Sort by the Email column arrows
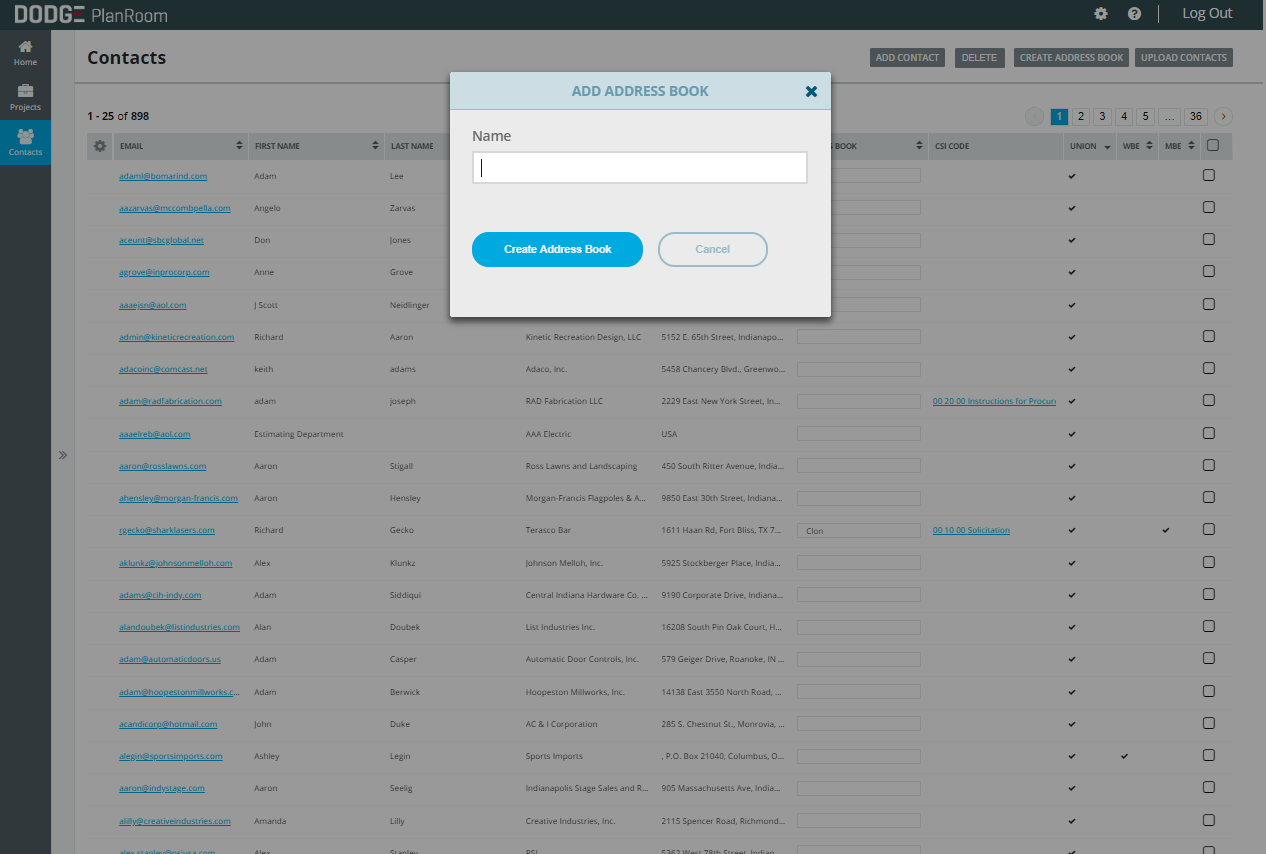1266x854 pixels. pos(239,146)
